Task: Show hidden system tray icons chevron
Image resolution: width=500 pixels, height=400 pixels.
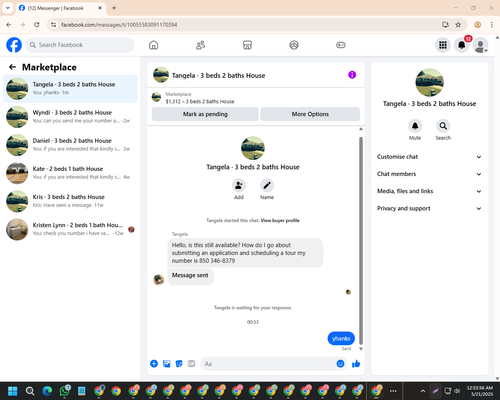Action: click(423, 391)
